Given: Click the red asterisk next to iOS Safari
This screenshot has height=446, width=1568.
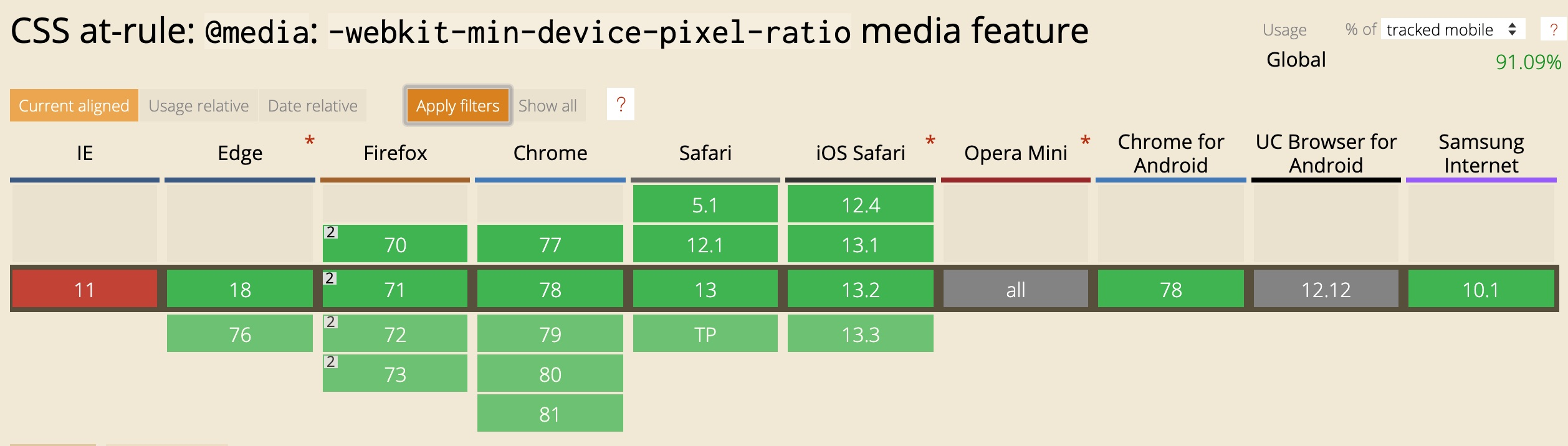Looking at the screenshot, I should 930,141.
